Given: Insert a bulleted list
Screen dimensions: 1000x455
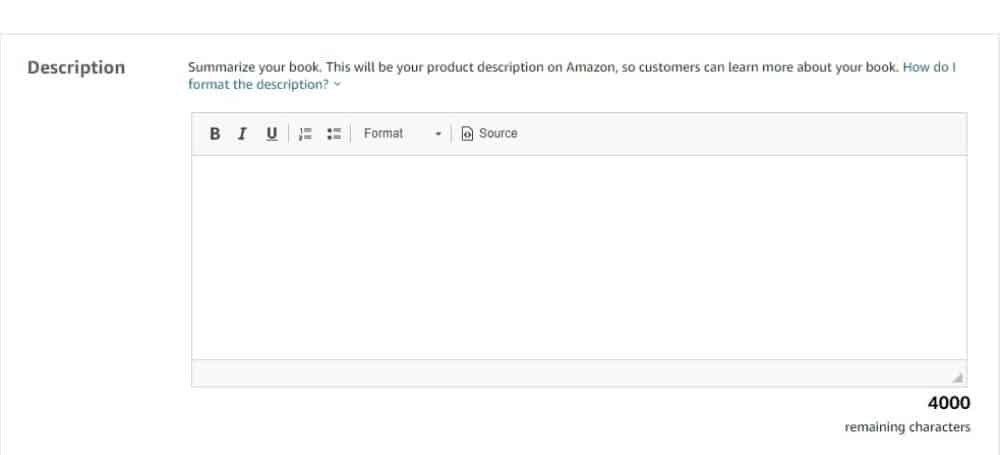Looking at the screenshot, I should point(334,133).
